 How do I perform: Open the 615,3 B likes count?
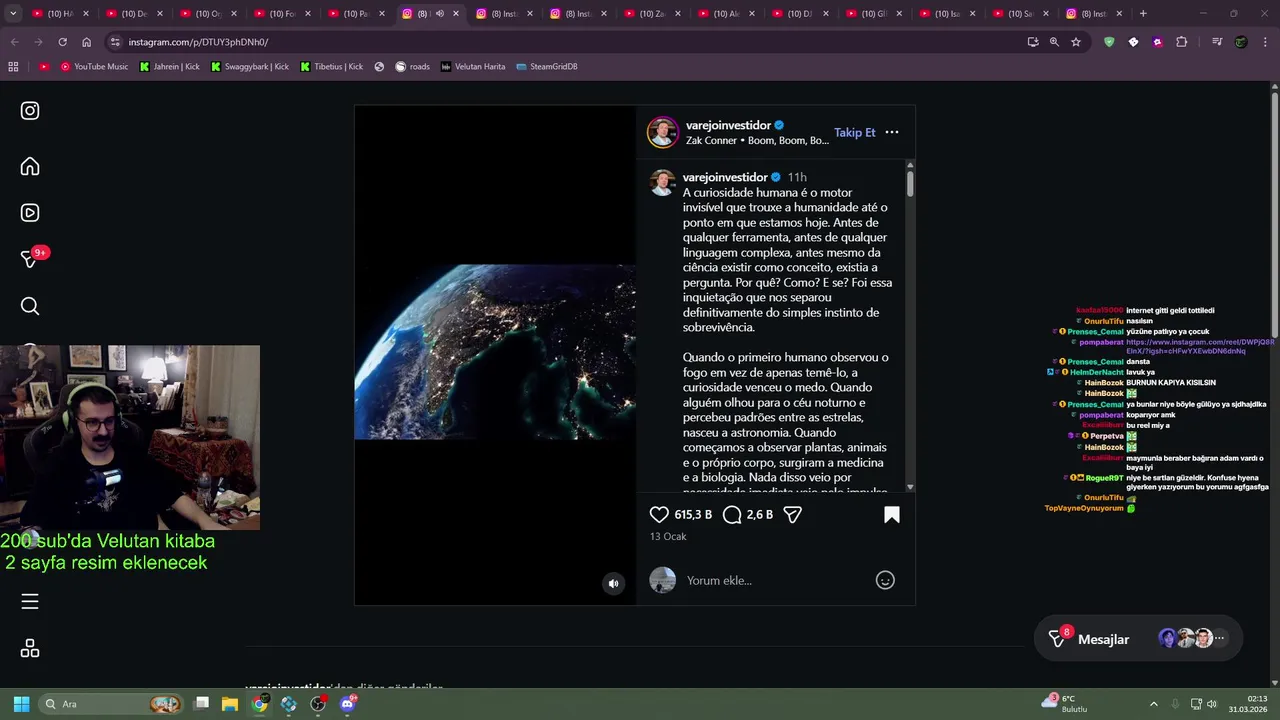pos(693,514)
